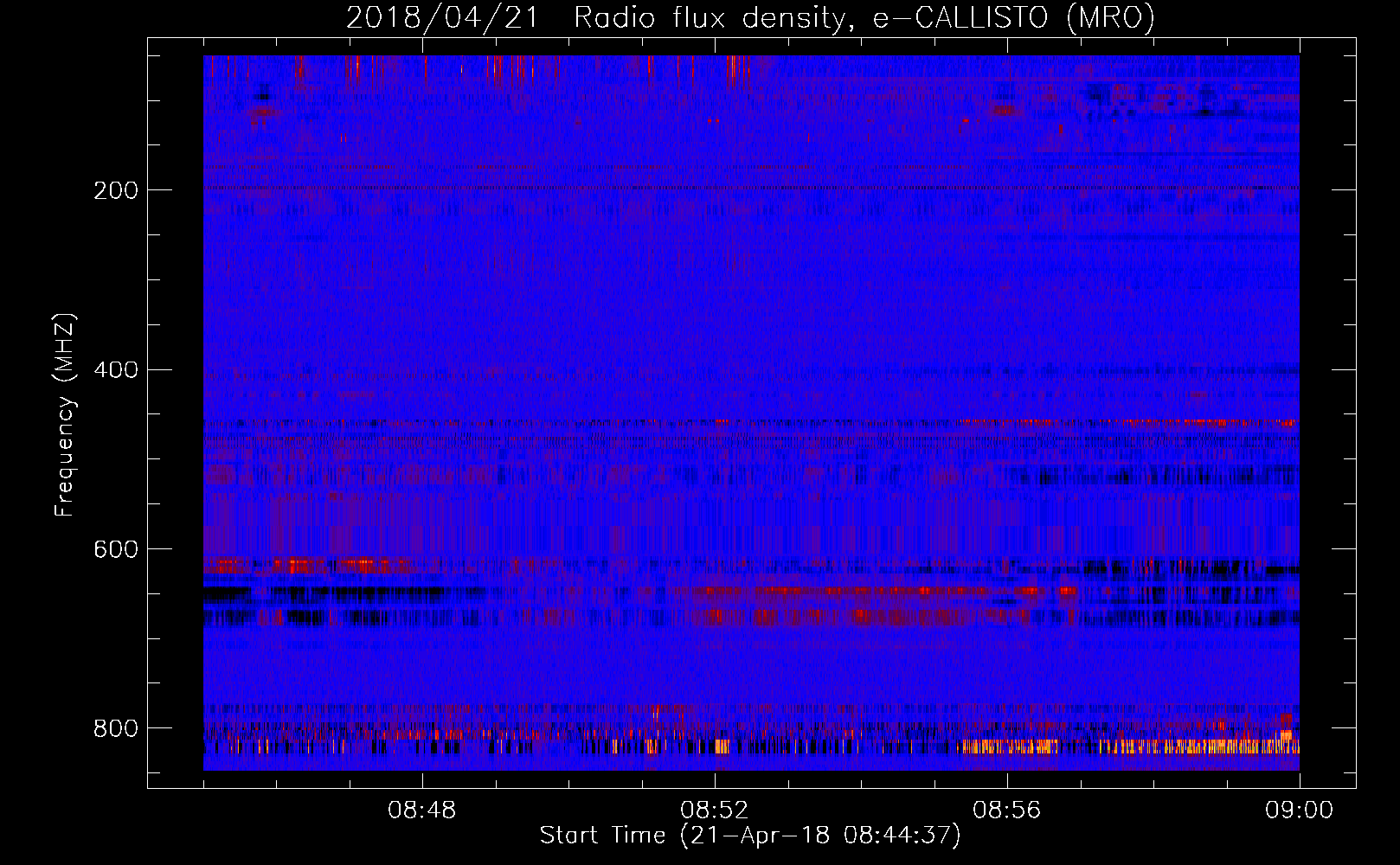Click the 09:00 time tick label
This screenshot has width=1400, height=865.
click(x=1300, y=811)
